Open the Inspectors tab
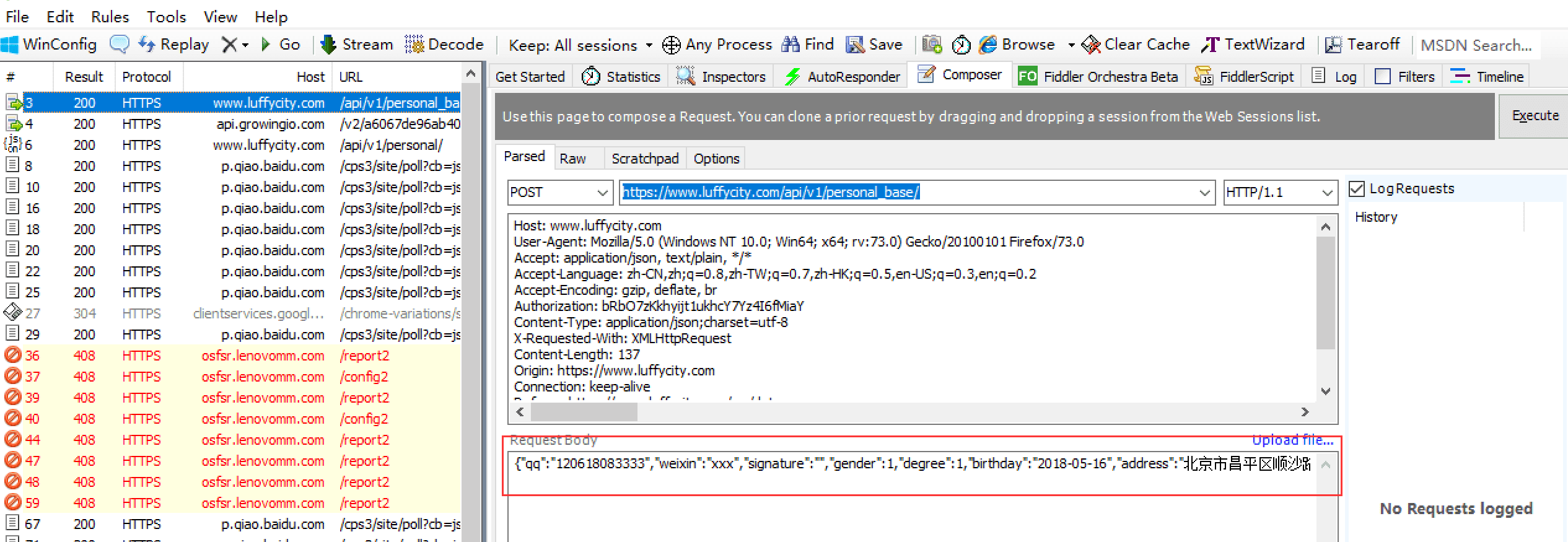Screen dimensions: 1568x542 [721, 77]
